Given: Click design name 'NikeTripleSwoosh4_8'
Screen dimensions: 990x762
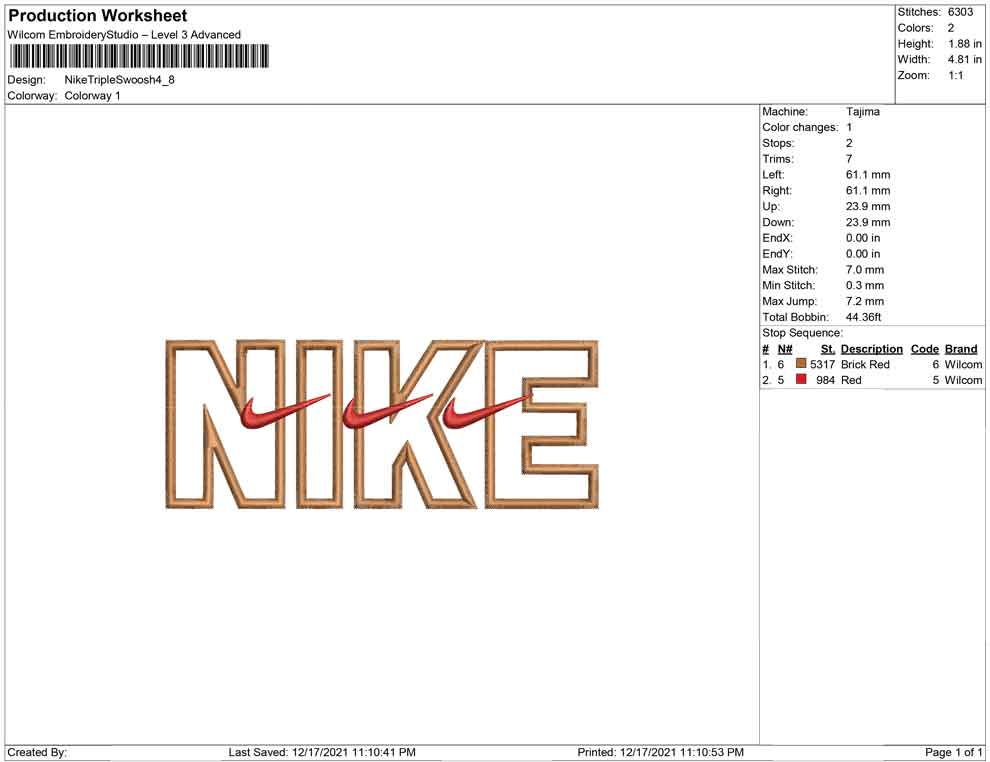Looking at the screenshot, I should pyautogui.click(x=119, y=80).
